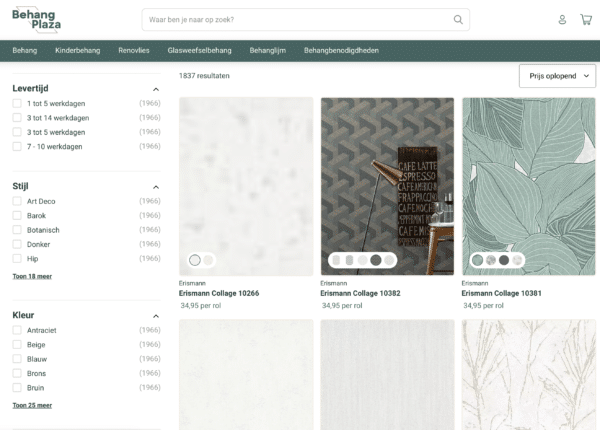Image resolution: width=600 pixels, height=430 pixels.
Task: Select the green swatch on Collage 10381
Action: (x=478, y=260)
